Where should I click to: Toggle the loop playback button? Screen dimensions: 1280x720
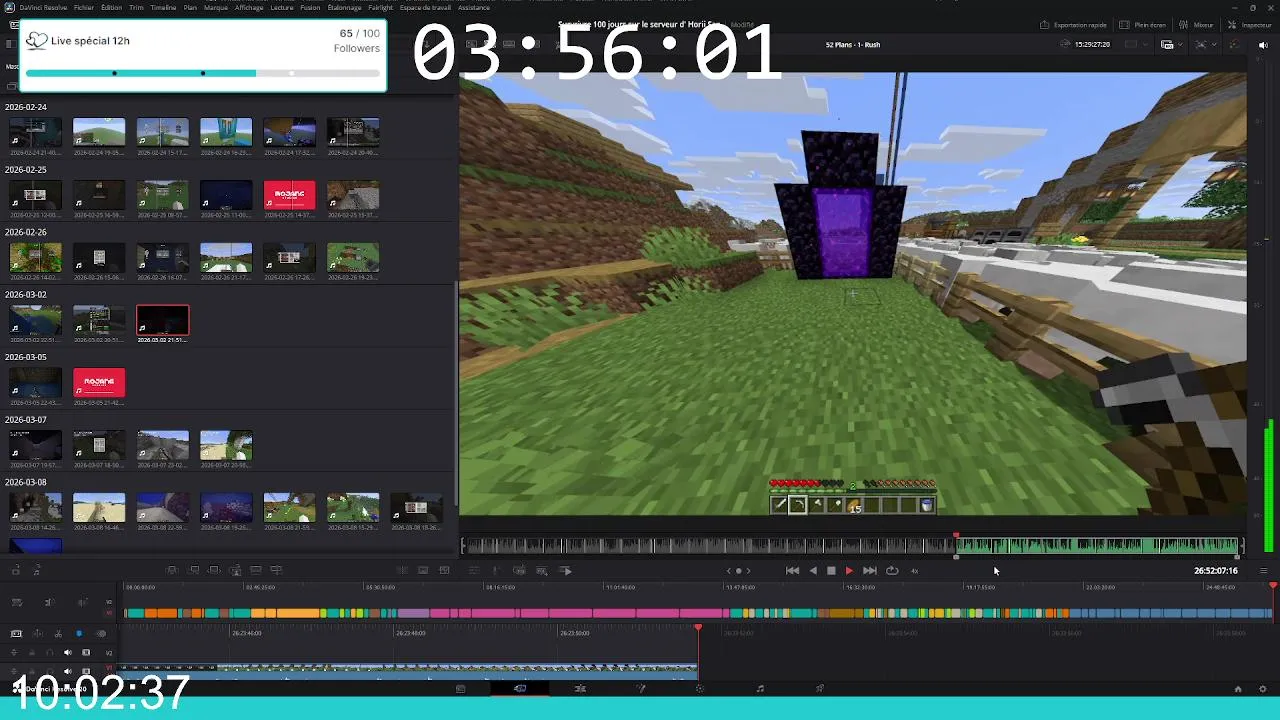892,571
